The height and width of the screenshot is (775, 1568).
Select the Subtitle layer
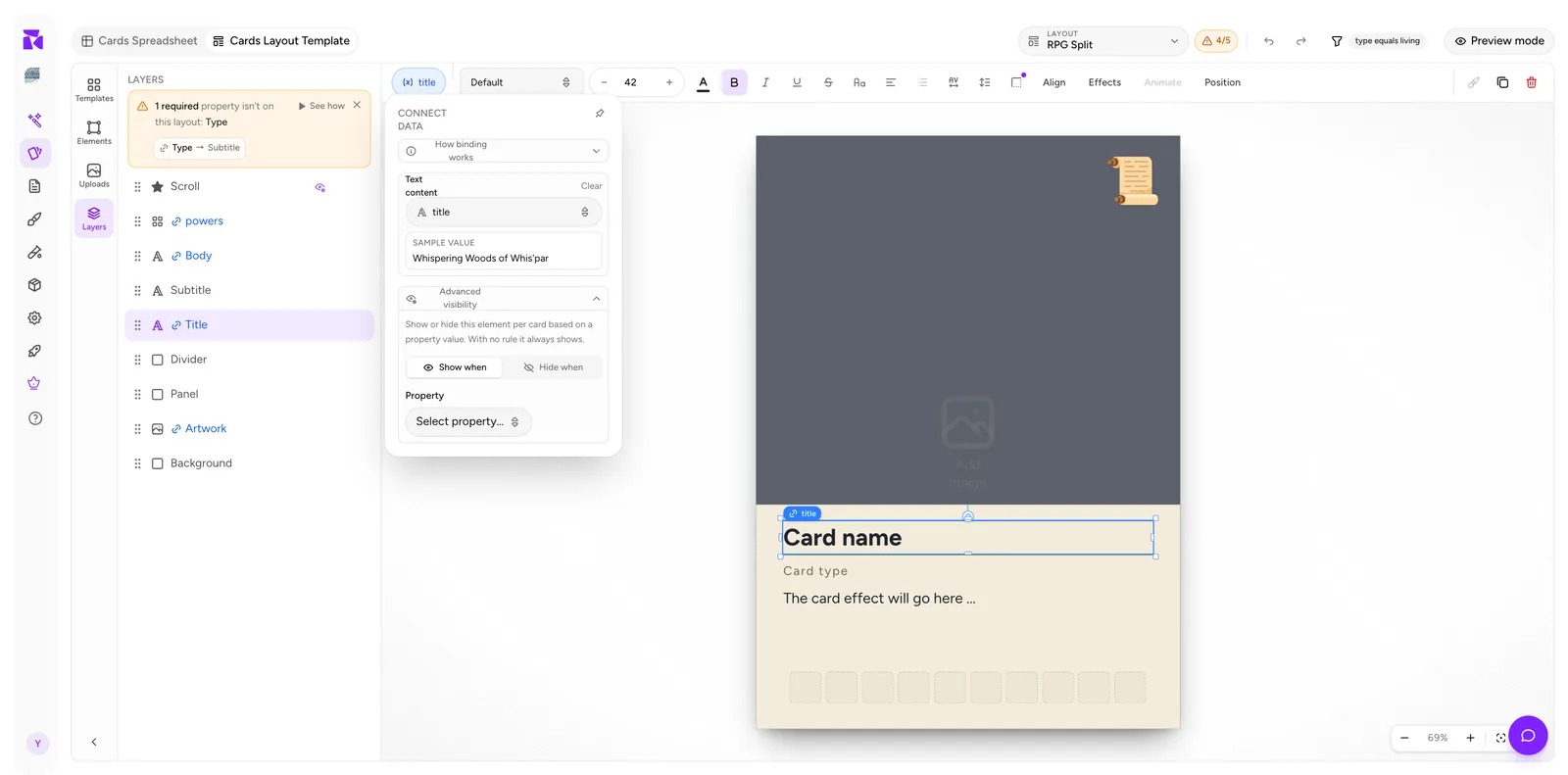250,290
